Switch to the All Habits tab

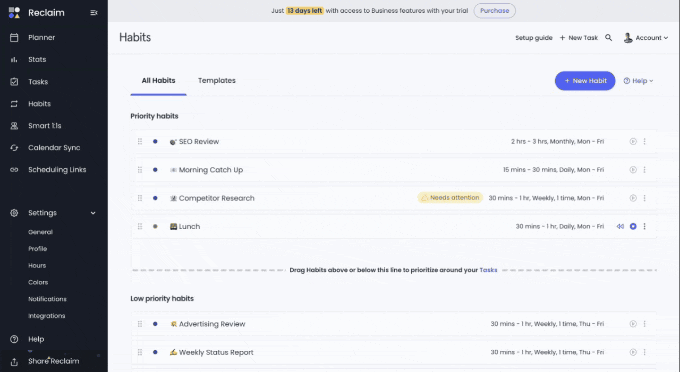(158, 81)
